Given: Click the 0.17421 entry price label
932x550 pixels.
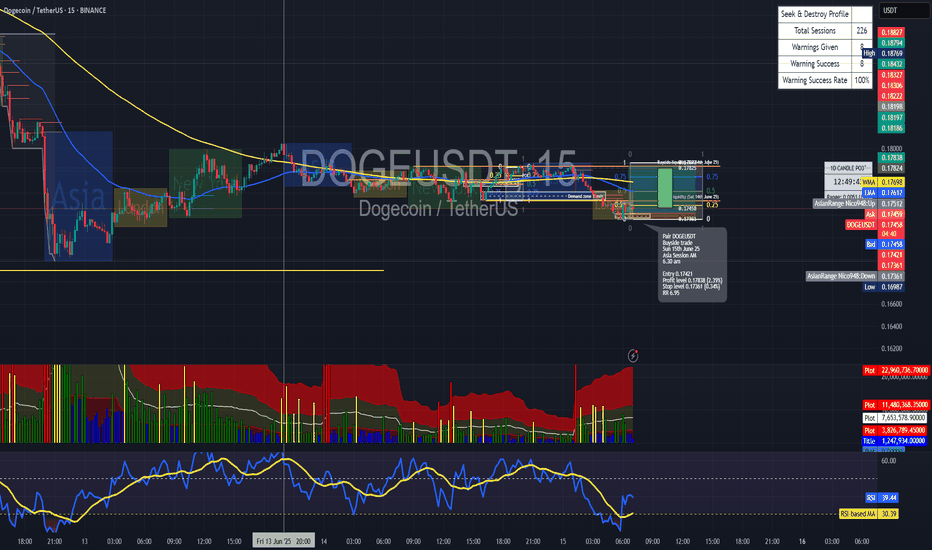Looking at the screenshot, I should (892, 255).
